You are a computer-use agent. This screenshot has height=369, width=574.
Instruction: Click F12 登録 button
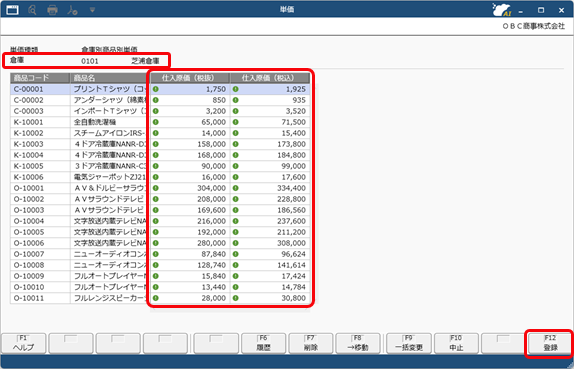point(550,343)
